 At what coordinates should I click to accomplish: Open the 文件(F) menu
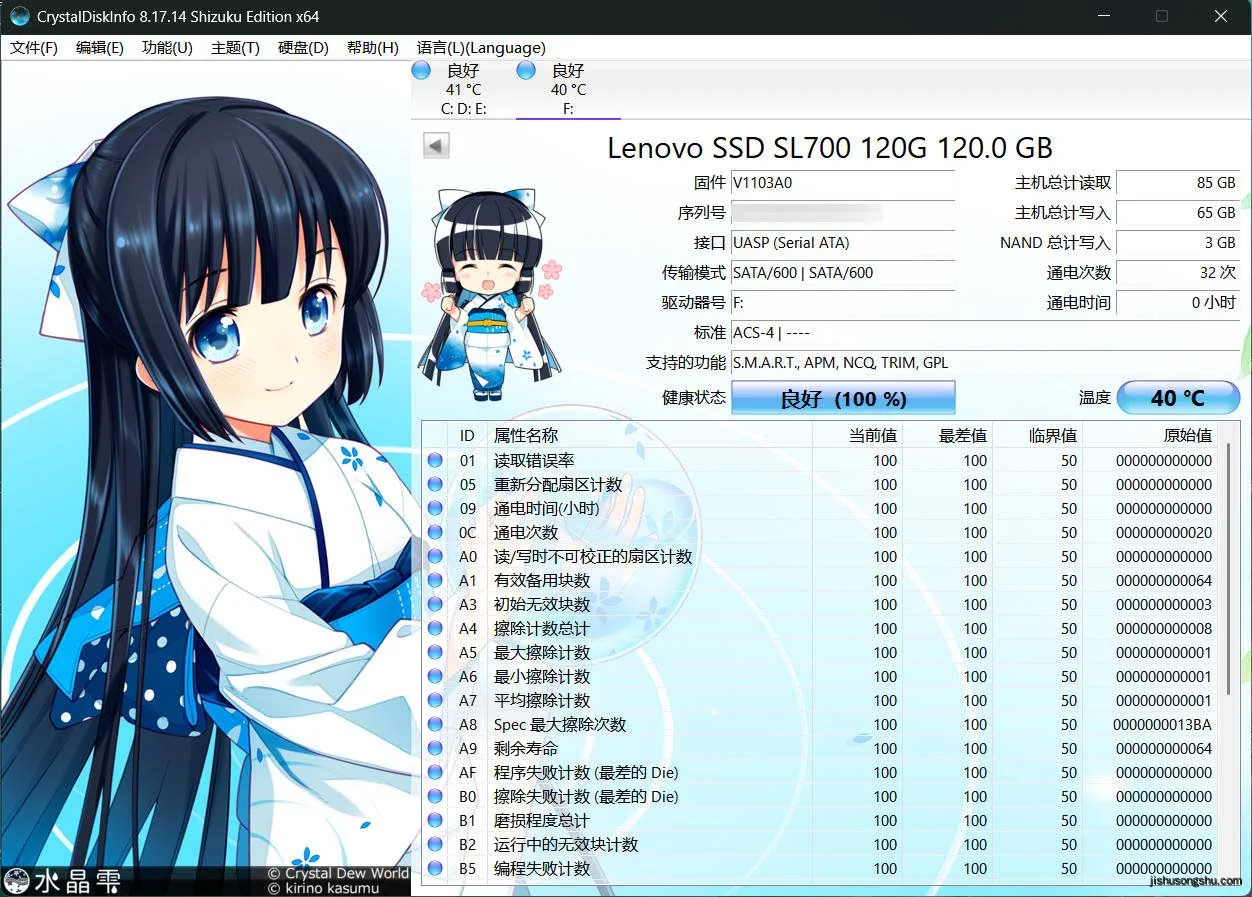(34, 48)
